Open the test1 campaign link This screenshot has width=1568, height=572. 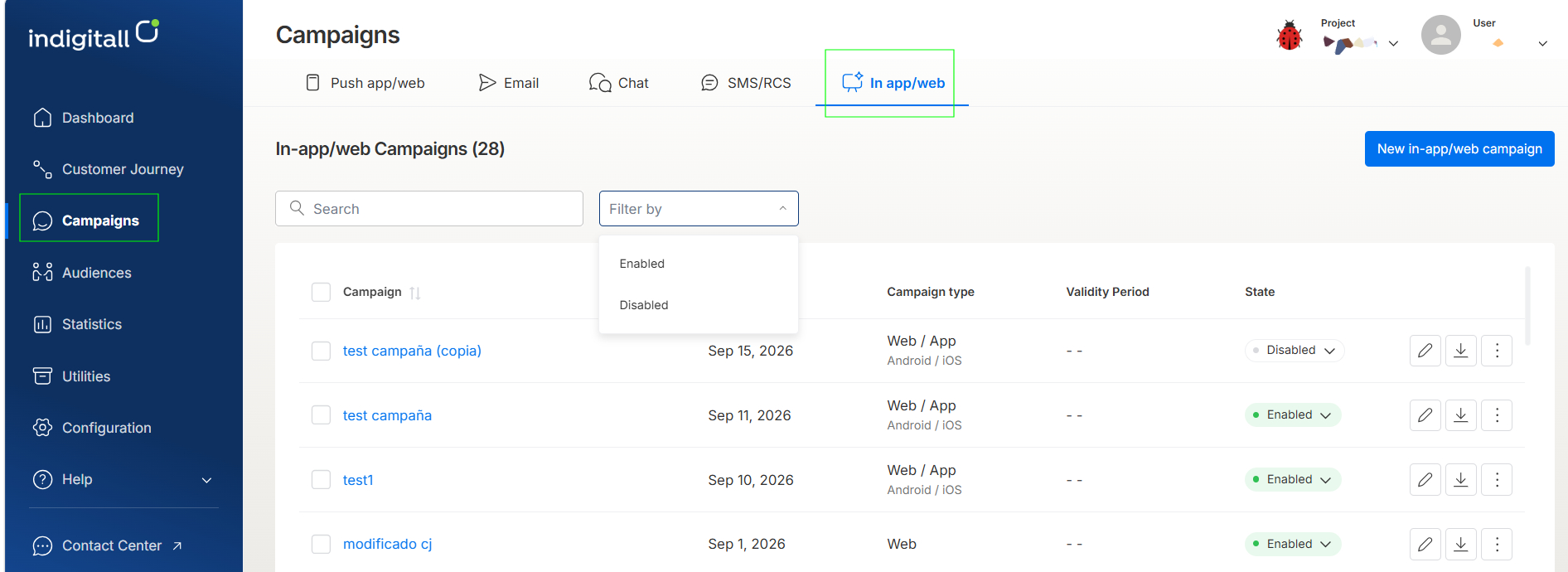pyautogui.click(x=358, y=480)
